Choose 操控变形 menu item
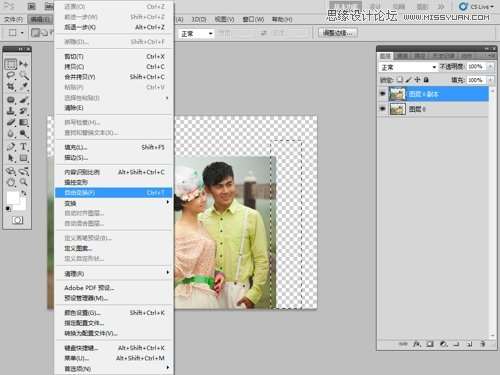This screenshot has width=500, height=375. tap(114, 182)
